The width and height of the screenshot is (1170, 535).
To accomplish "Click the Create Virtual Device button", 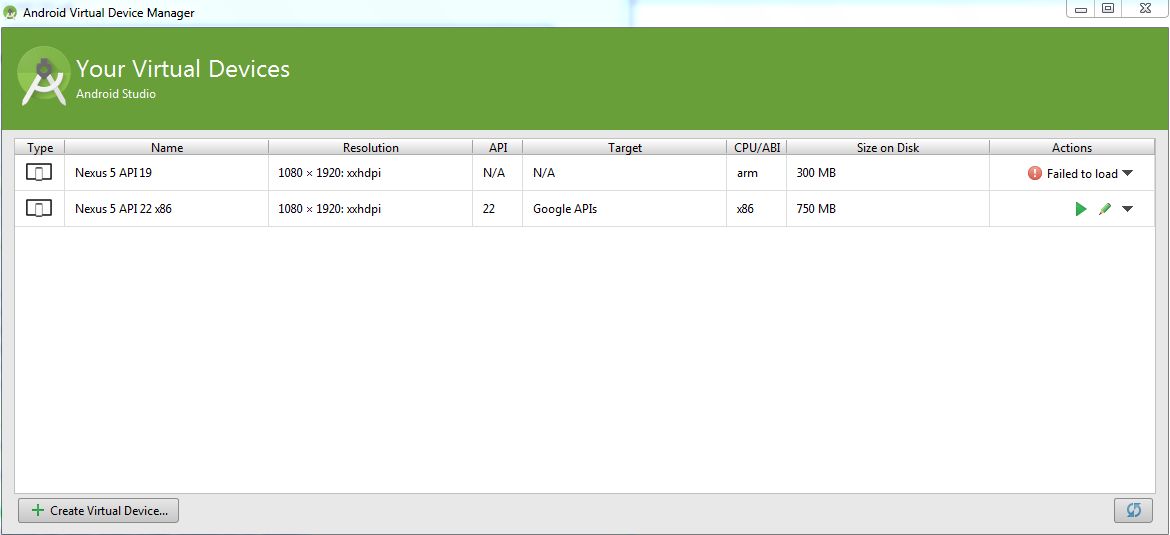I will (x=98, y=510).
